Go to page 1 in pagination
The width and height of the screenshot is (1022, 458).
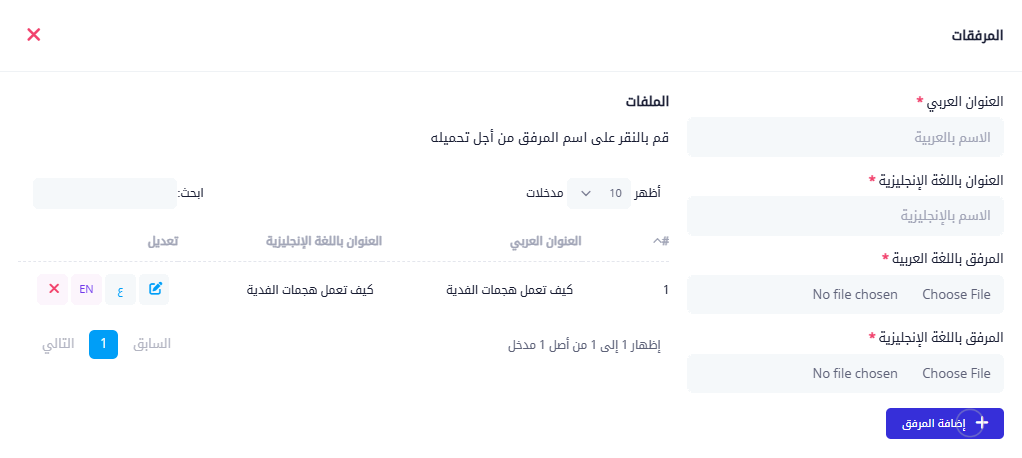click(x=104, y=344)
